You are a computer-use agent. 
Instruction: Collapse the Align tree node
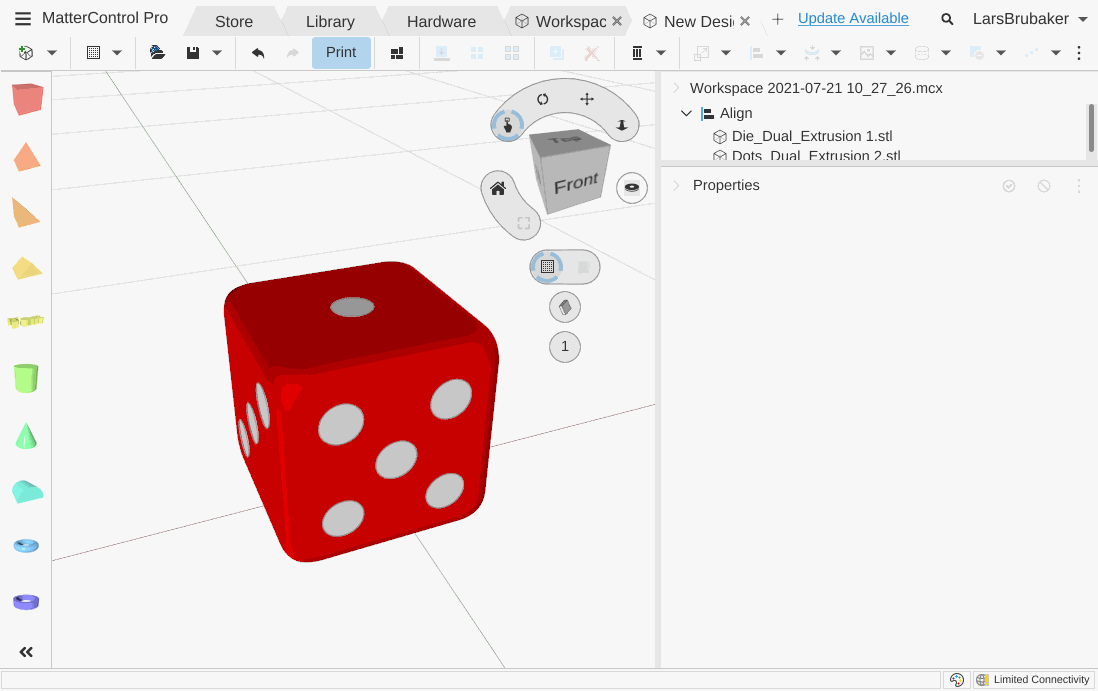click(x=686, y=114)
